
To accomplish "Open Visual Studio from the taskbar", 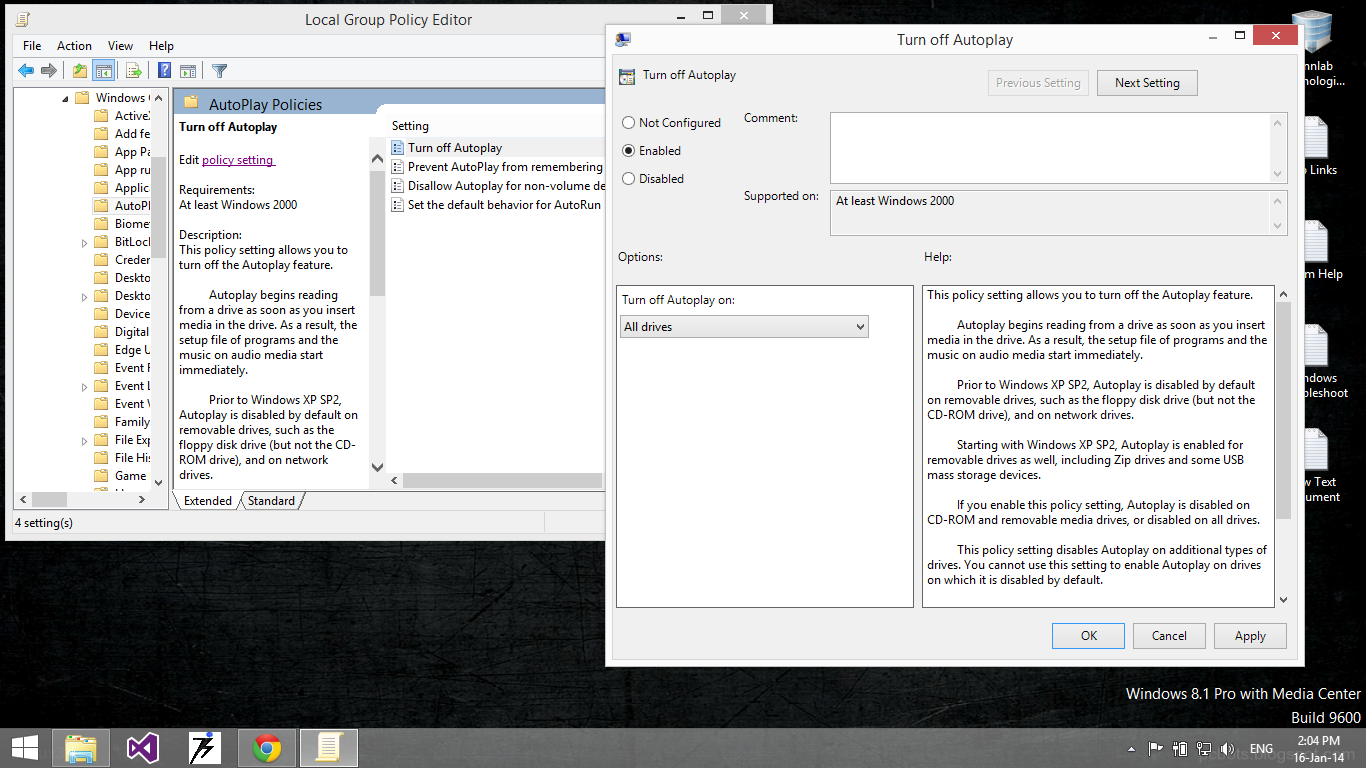I will coord(143,748).
